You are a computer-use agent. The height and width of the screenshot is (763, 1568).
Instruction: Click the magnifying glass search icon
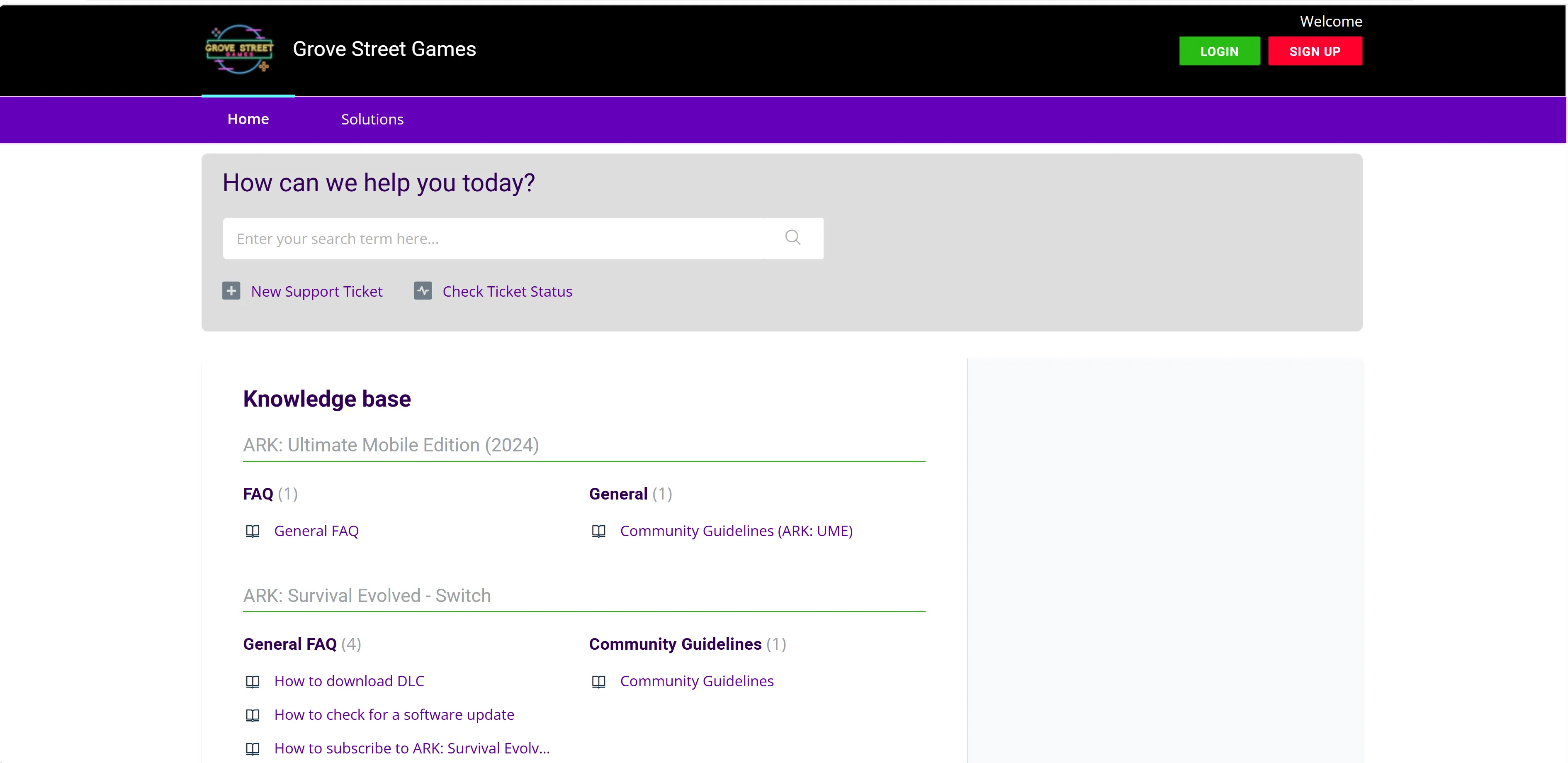coord(793,237)
